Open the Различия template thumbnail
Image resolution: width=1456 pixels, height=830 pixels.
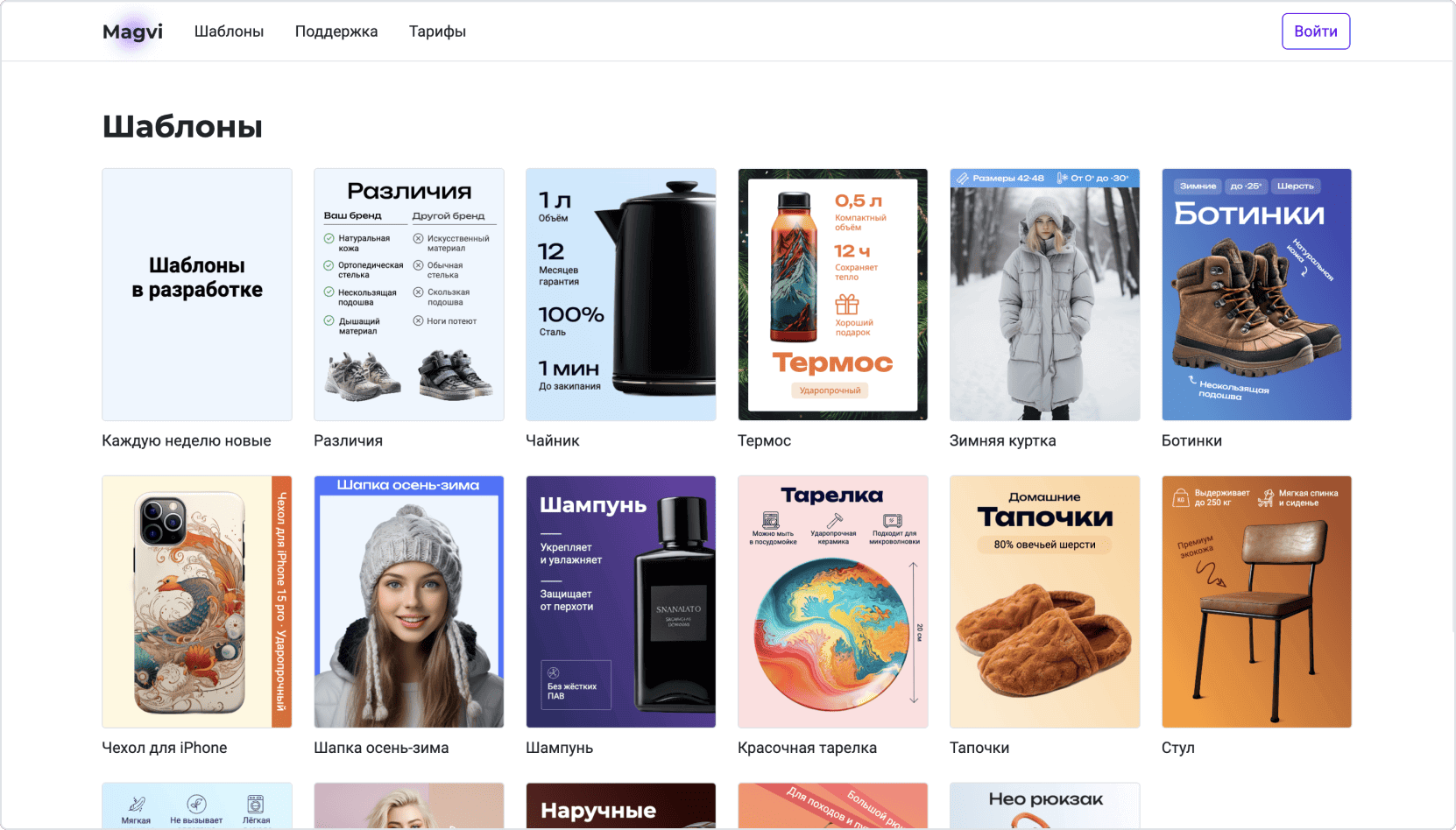(x=409, y=295)
